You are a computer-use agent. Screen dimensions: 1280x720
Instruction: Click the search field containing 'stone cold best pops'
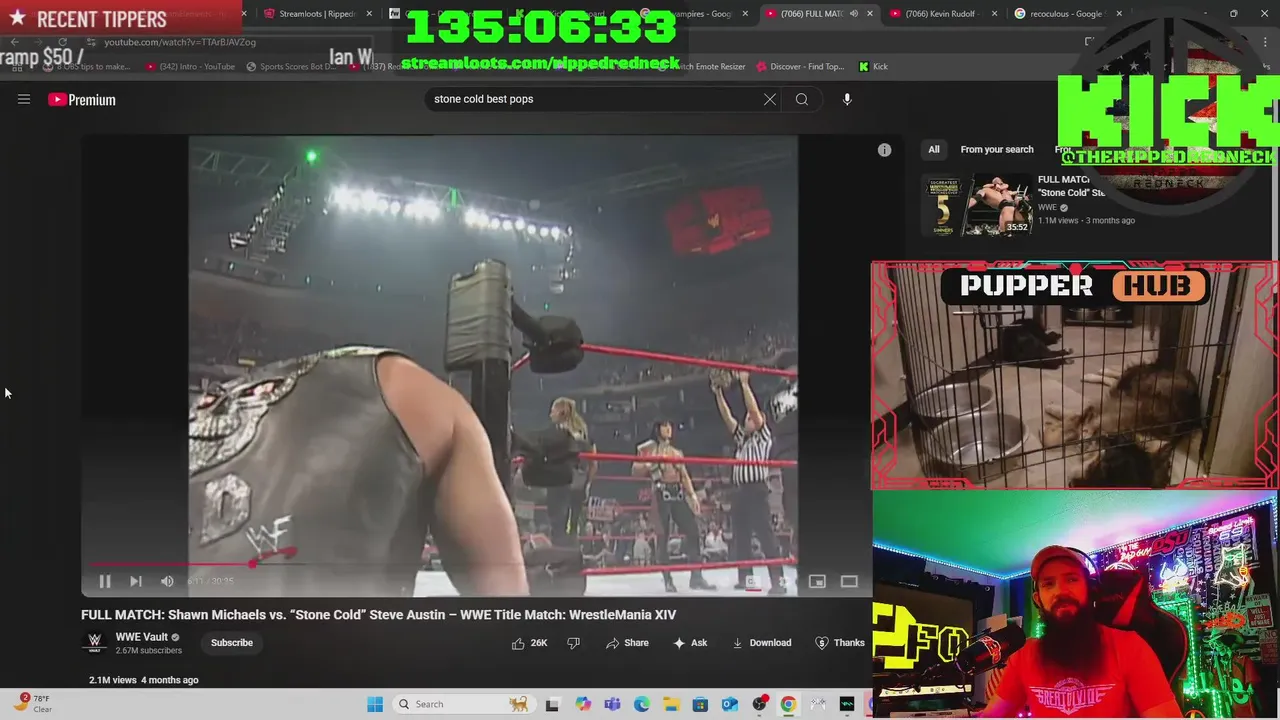[x=594, y=99]
